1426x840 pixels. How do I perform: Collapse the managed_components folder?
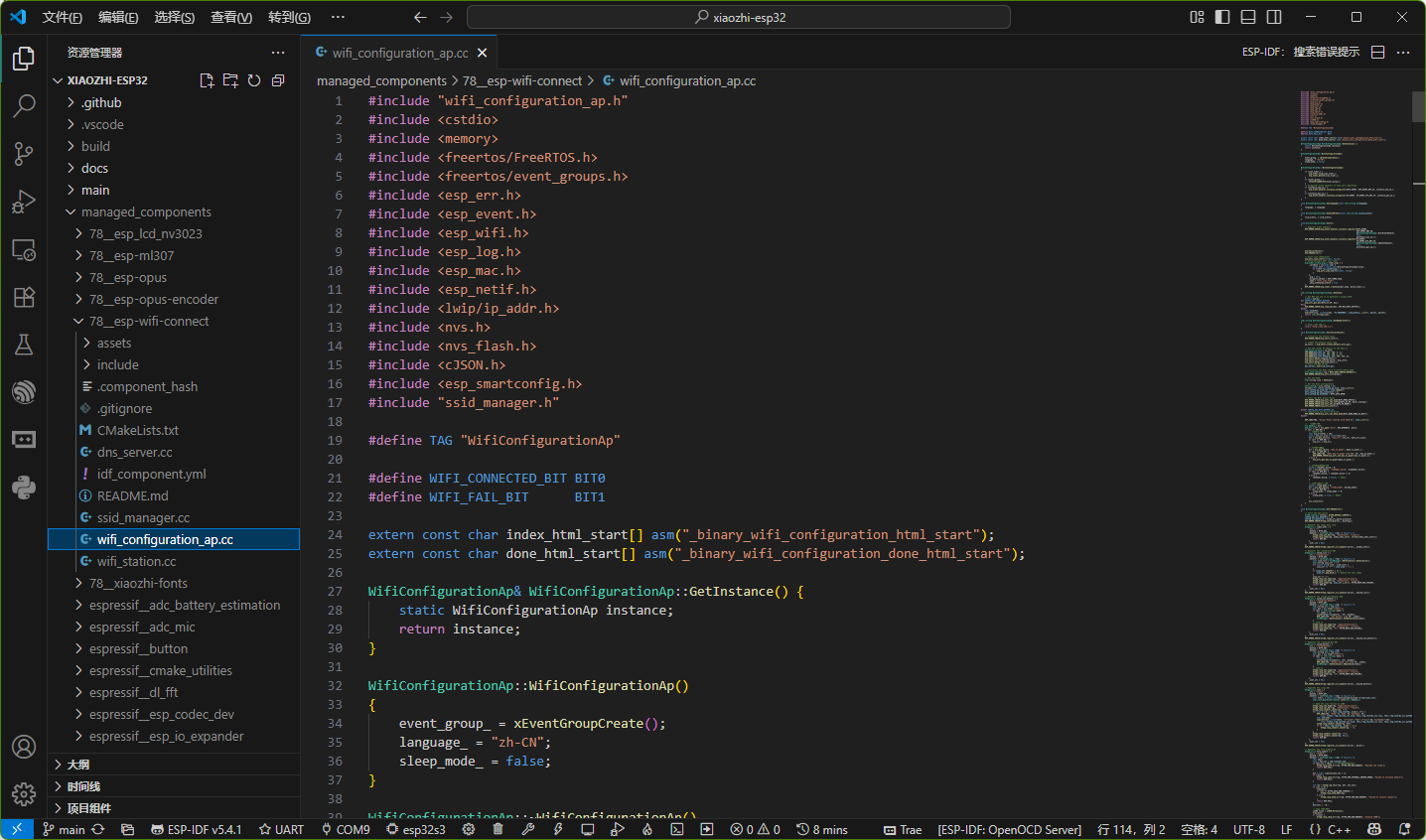point(146,211)
